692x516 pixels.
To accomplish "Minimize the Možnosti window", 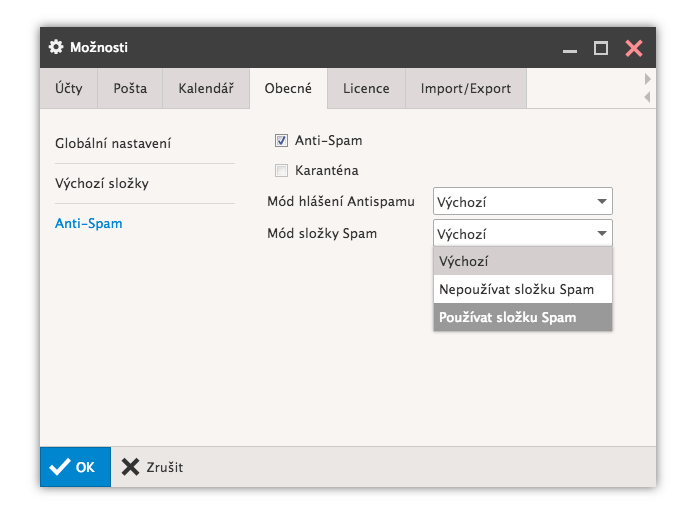I will coord(569,48).
